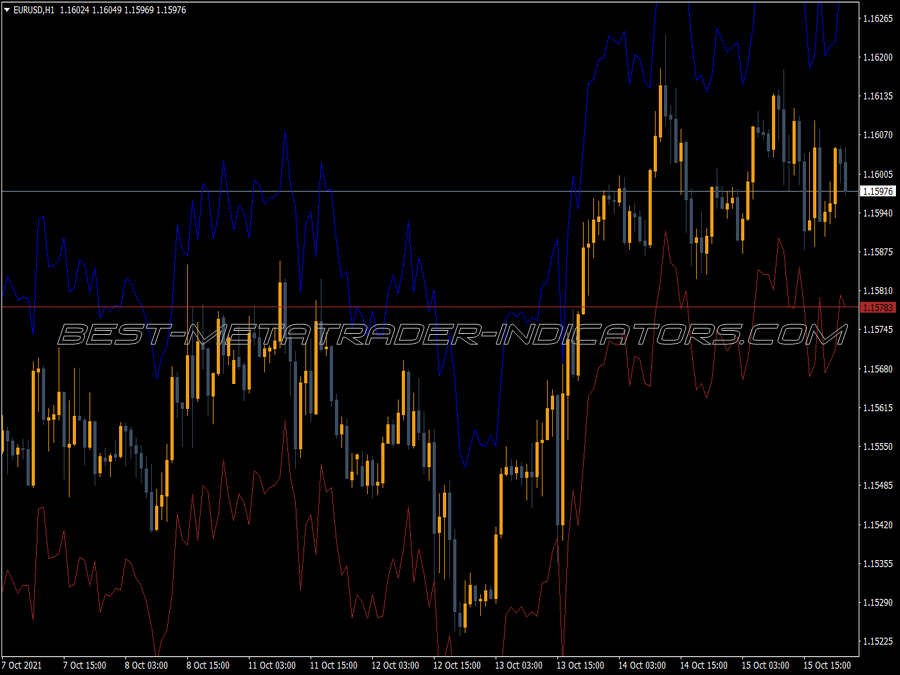Select the 1.15875 price scale value
The height and width of the screenshot is (675, 900).
[x=878, y=252]
